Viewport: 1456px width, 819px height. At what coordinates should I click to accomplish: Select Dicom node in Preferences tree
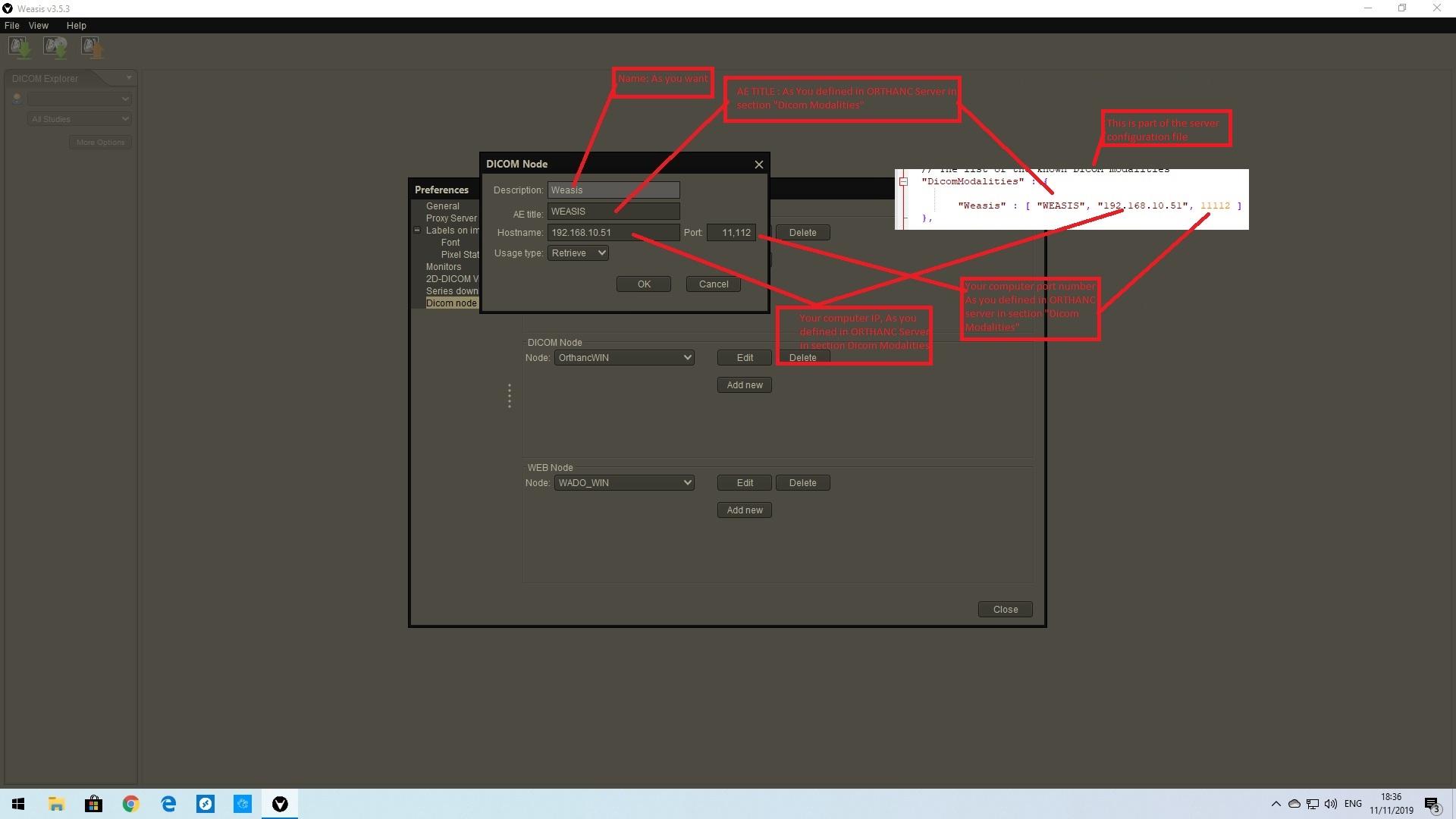(x=451, y=303)
